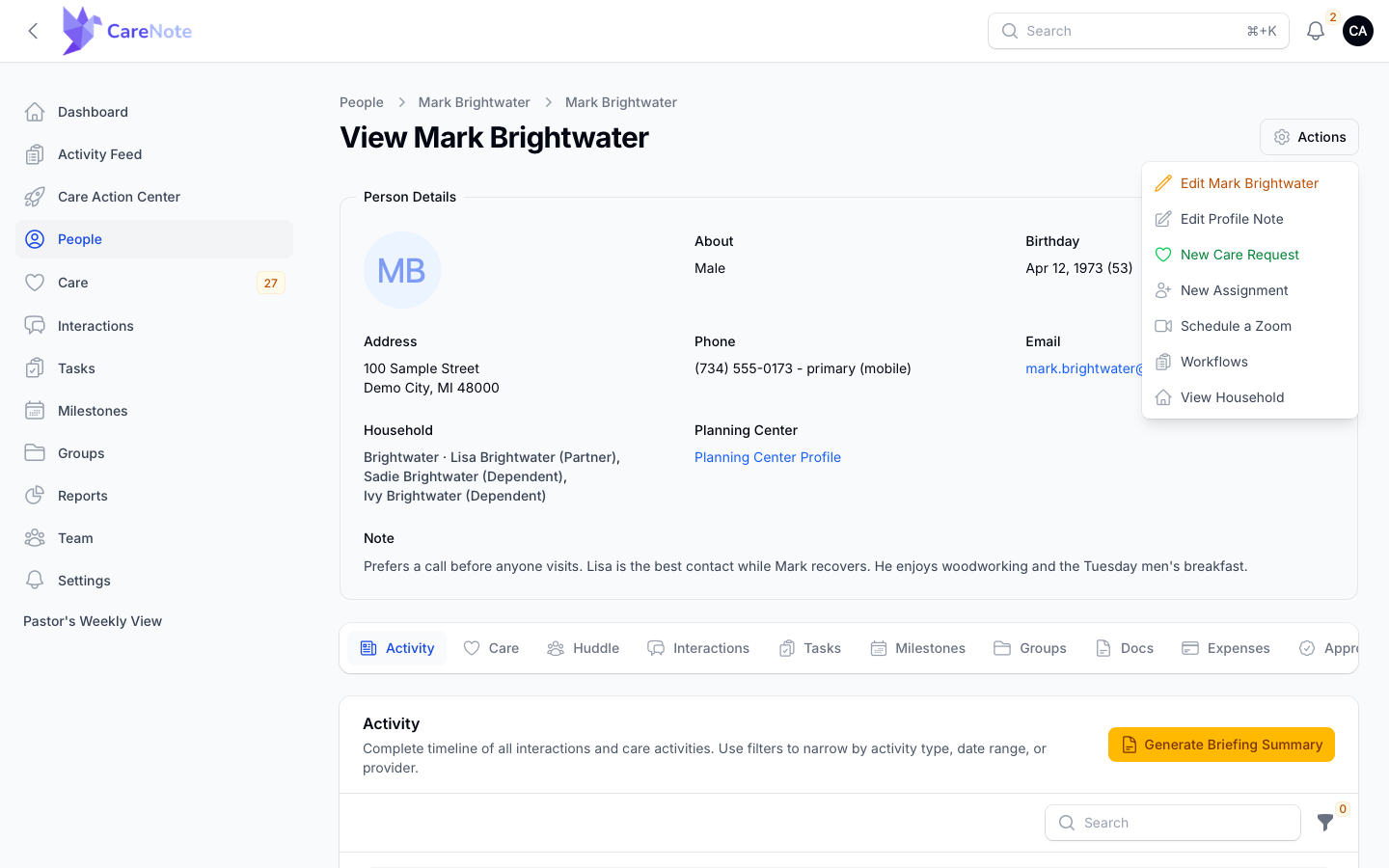Click Generate Briefing Summary button
The image size is (1389, 868).
coord(1221,745)
